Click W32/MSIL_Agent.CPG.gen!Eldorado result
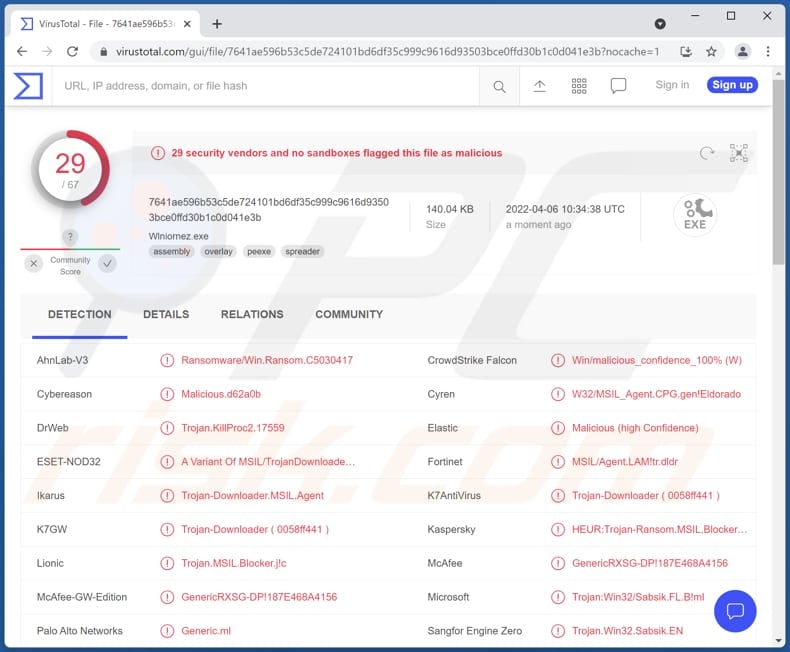Screen dimensions: 790x652 click(x=656, y=394)
